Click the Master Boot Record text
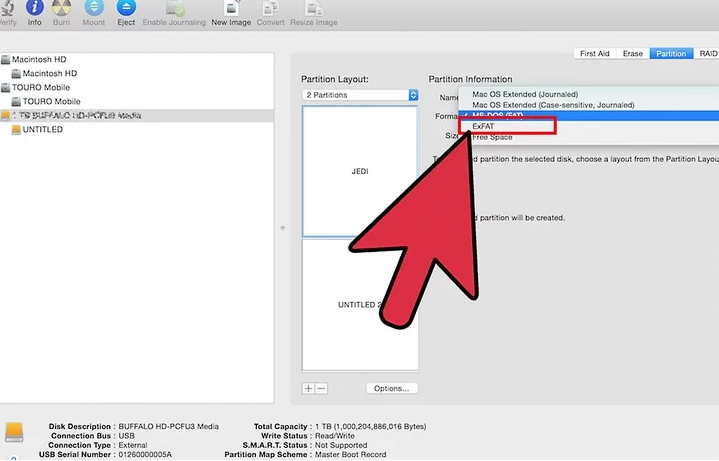 [x=350, y=455]
